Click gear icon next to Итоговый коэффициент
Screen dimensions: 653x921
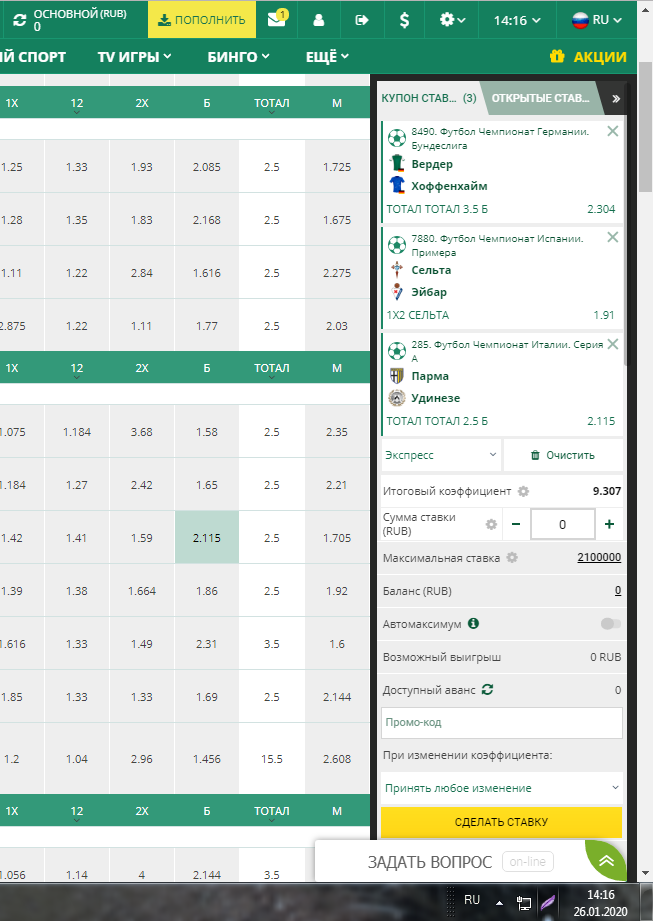523,492
